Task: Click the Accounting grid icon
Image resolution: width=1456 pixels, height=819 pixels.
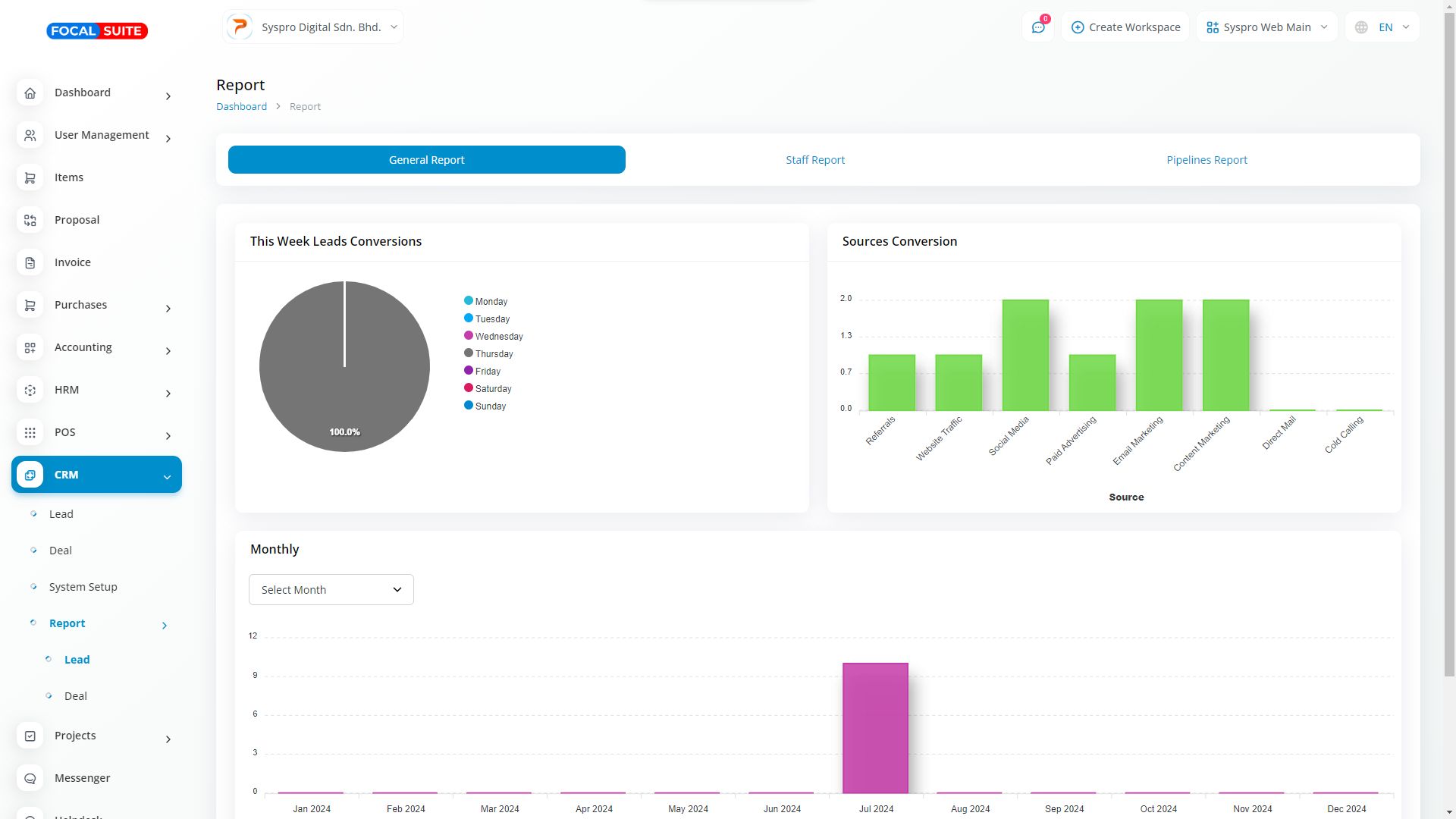Action: pyautogui.click(x=30, y=347)
